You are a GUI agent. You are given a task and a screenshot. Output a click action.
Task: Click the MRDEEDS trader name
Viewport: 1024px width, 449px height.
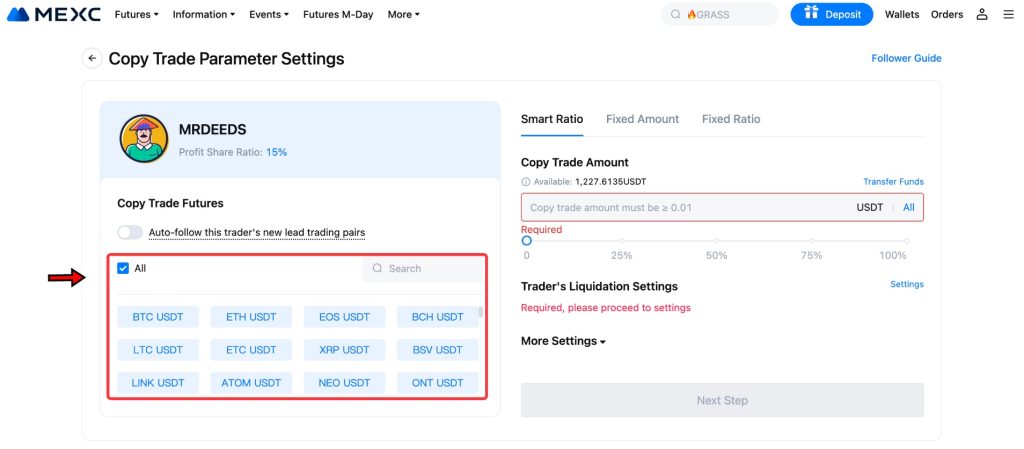click(x=212, y=129)
